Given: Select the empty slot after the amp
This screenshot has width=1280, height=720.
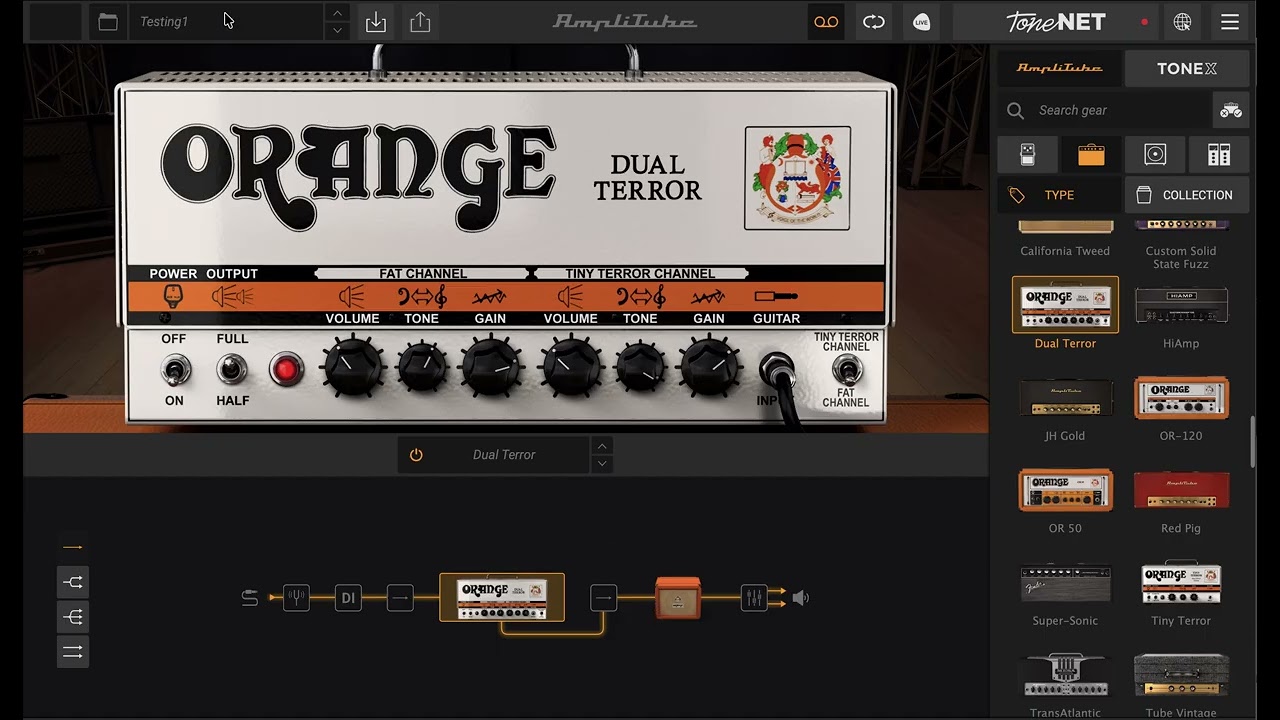Looking at the screenshot, I should (x=604, y=598).
